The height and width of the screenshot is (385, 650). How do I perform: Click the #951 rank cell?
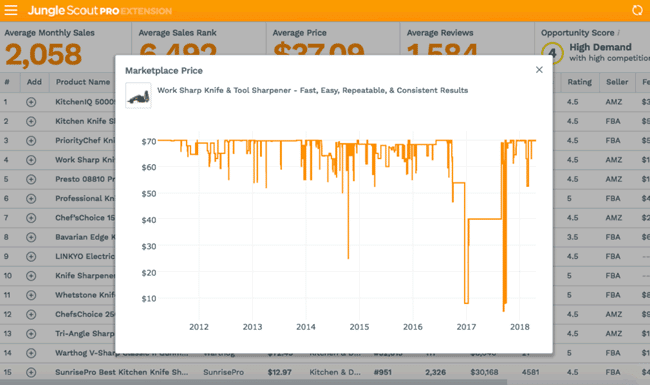pyautogui.click(x=382, y=372)
